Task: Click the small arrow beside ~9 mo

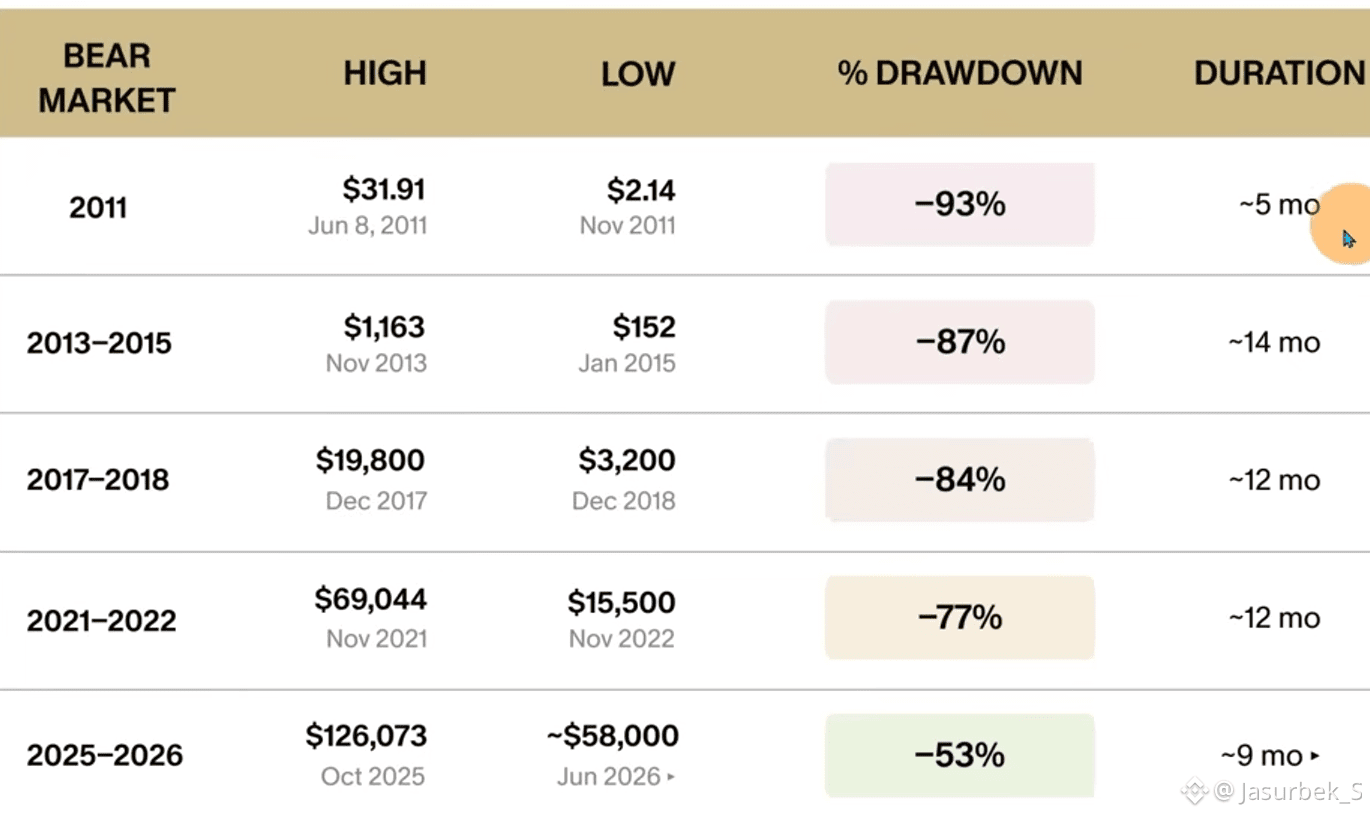Action: pyautogui.click(x=1315, y=756)
